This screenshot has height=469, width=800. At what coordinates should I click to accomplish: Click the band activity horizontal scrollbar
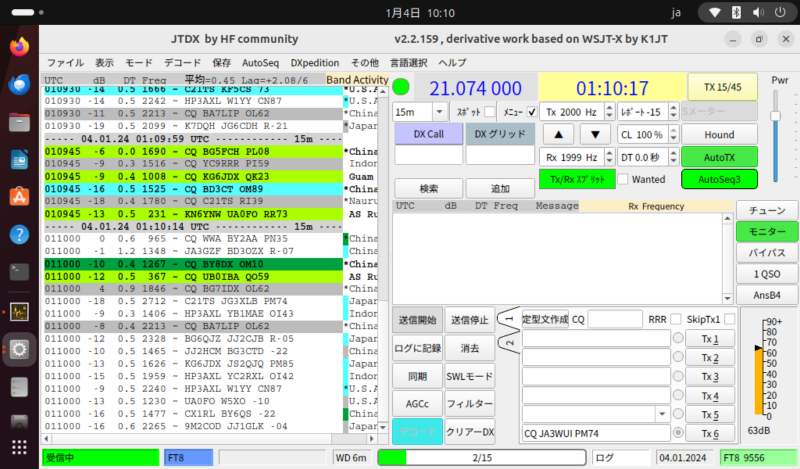[x=209, y=438]
